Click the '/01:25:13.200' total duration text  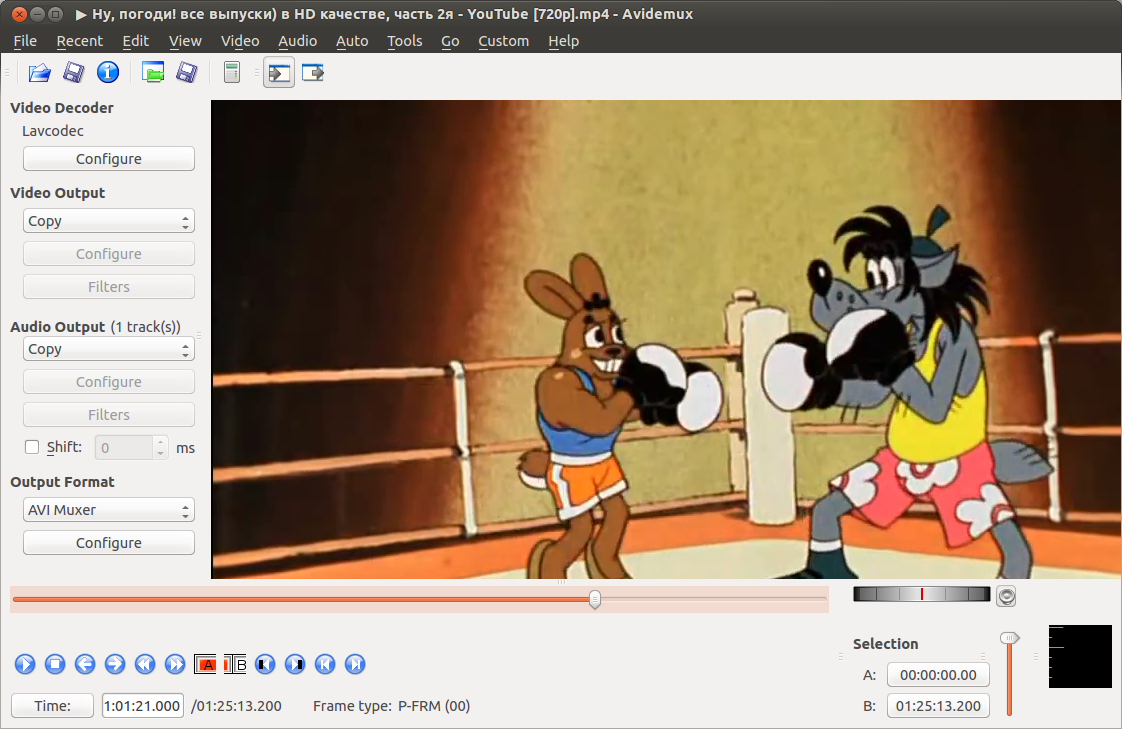236,706
